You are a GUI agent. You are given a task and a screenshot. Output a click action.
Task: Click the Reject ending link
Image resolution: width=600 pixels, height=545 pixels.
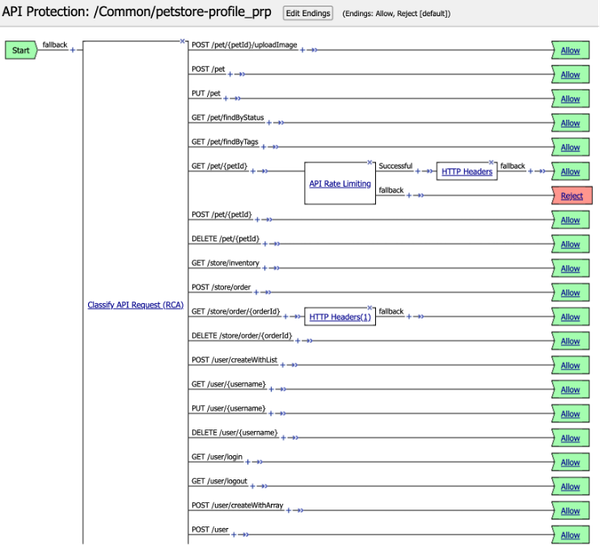(572, 196)
